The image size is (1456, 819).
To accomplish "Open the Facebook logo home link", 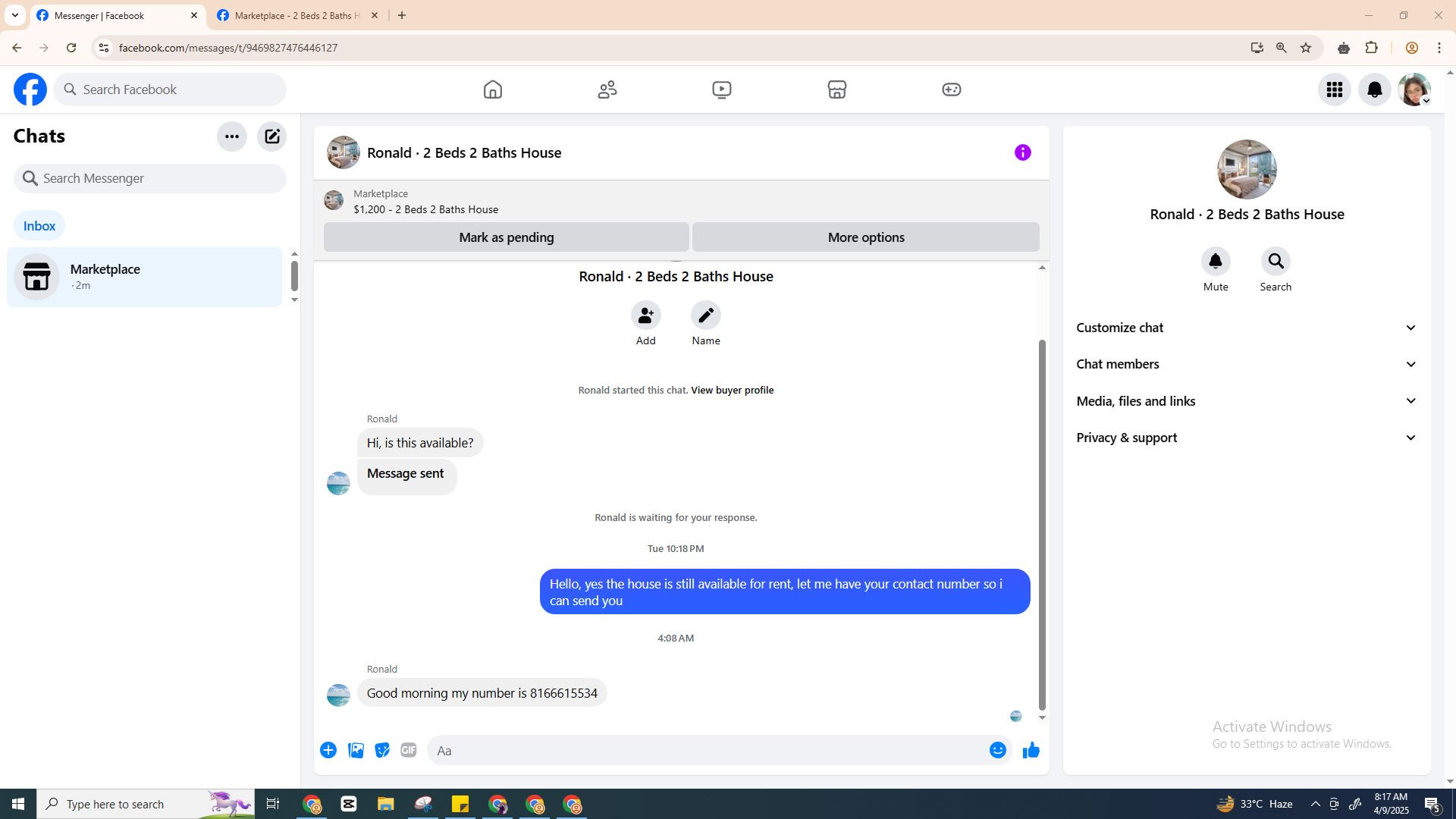I will tap(30, 89).
